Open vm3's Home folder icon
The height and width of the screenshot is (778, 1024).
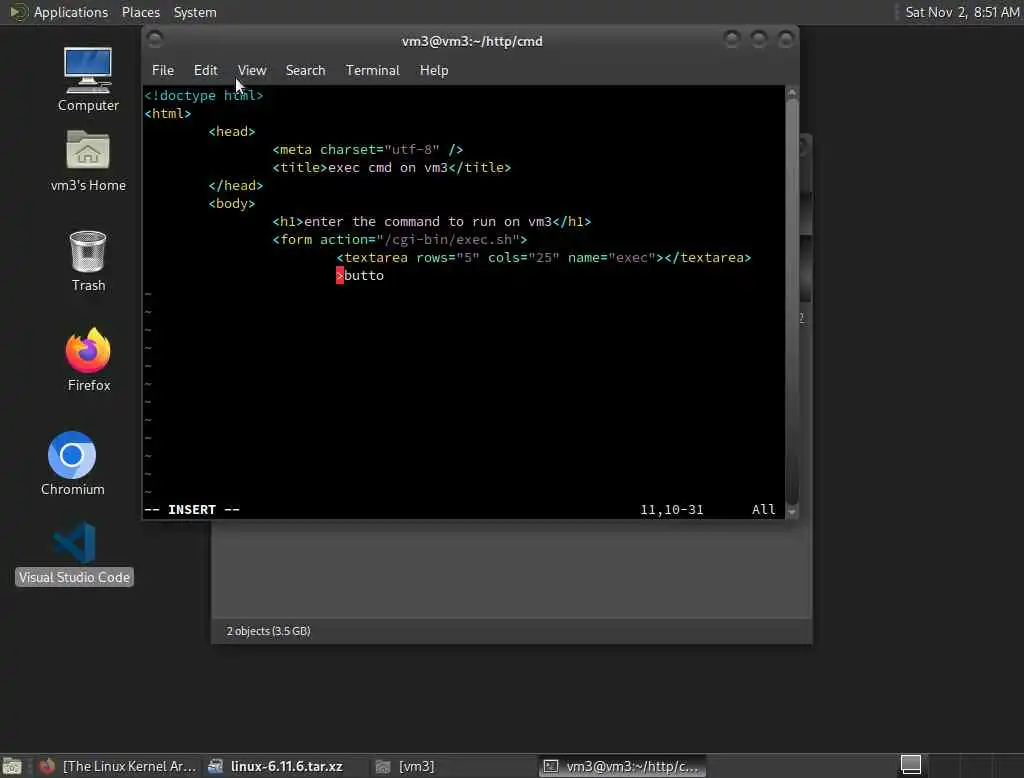coord(88,161)
